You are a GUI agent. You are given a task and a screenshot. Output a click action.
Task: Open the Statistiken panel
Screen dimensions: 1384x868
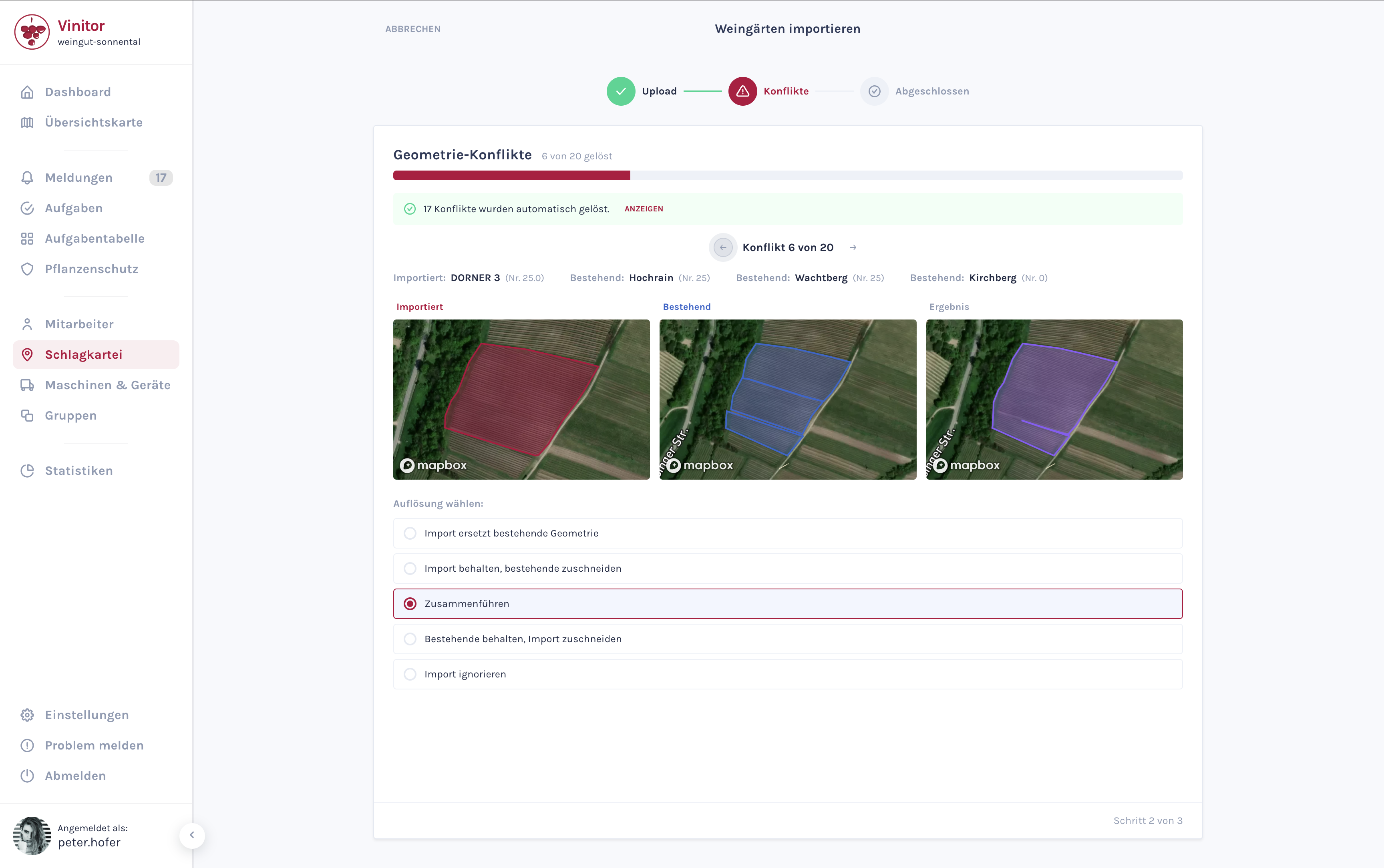pos(78,470)
